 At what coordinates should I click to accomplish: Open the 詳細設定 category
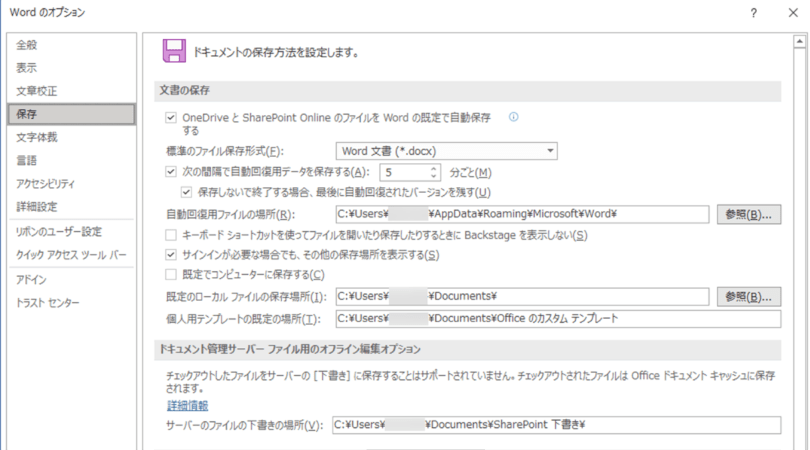click(x=71, y=207)
